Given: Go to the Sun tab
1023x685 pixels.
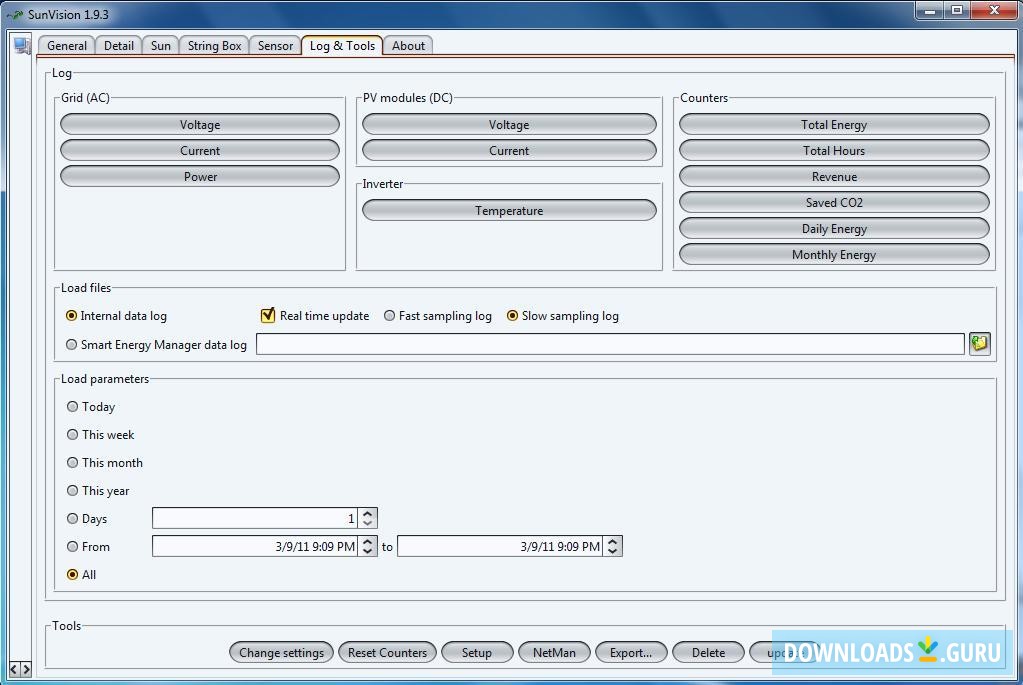Looking at the screenshot, I should pyautogui.click(x=160, y=46).
